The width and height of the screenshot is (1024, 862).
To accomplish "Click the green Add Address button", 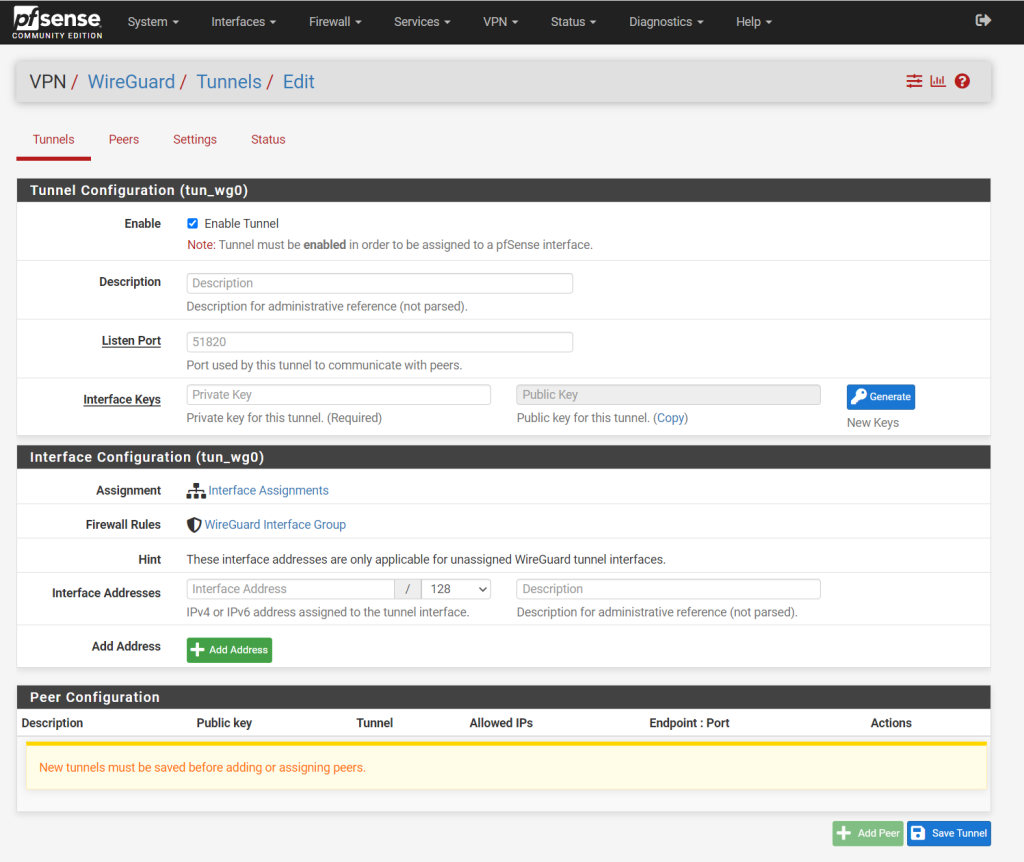I will pos(229,650).
